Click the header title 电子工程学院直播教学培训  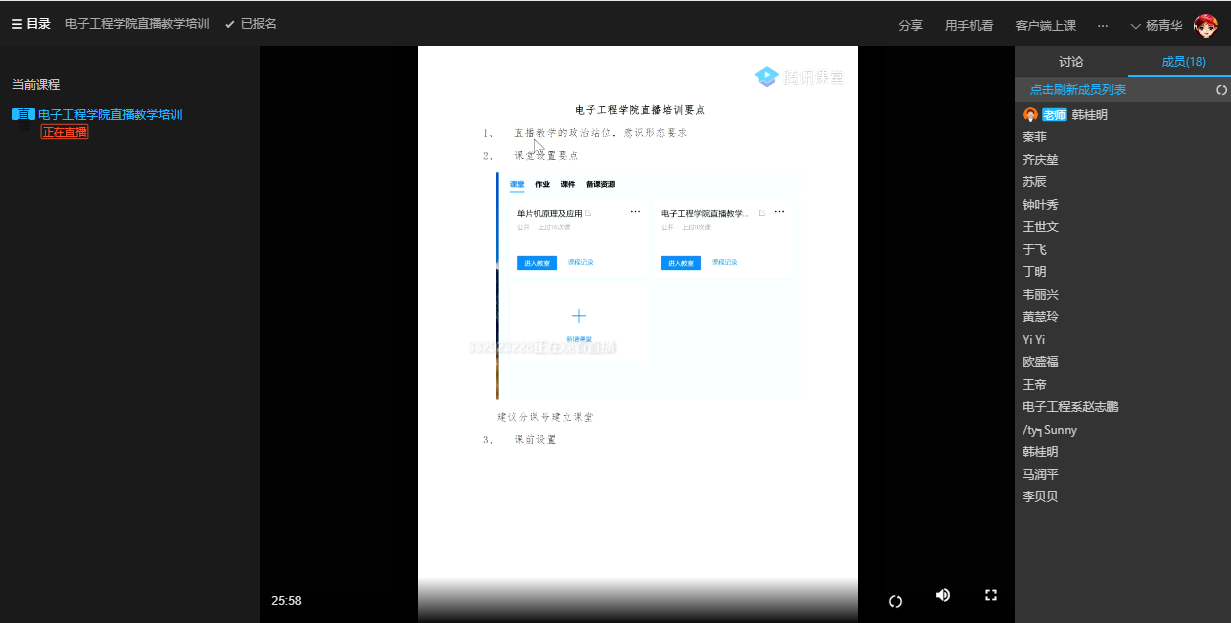(137, 24)
